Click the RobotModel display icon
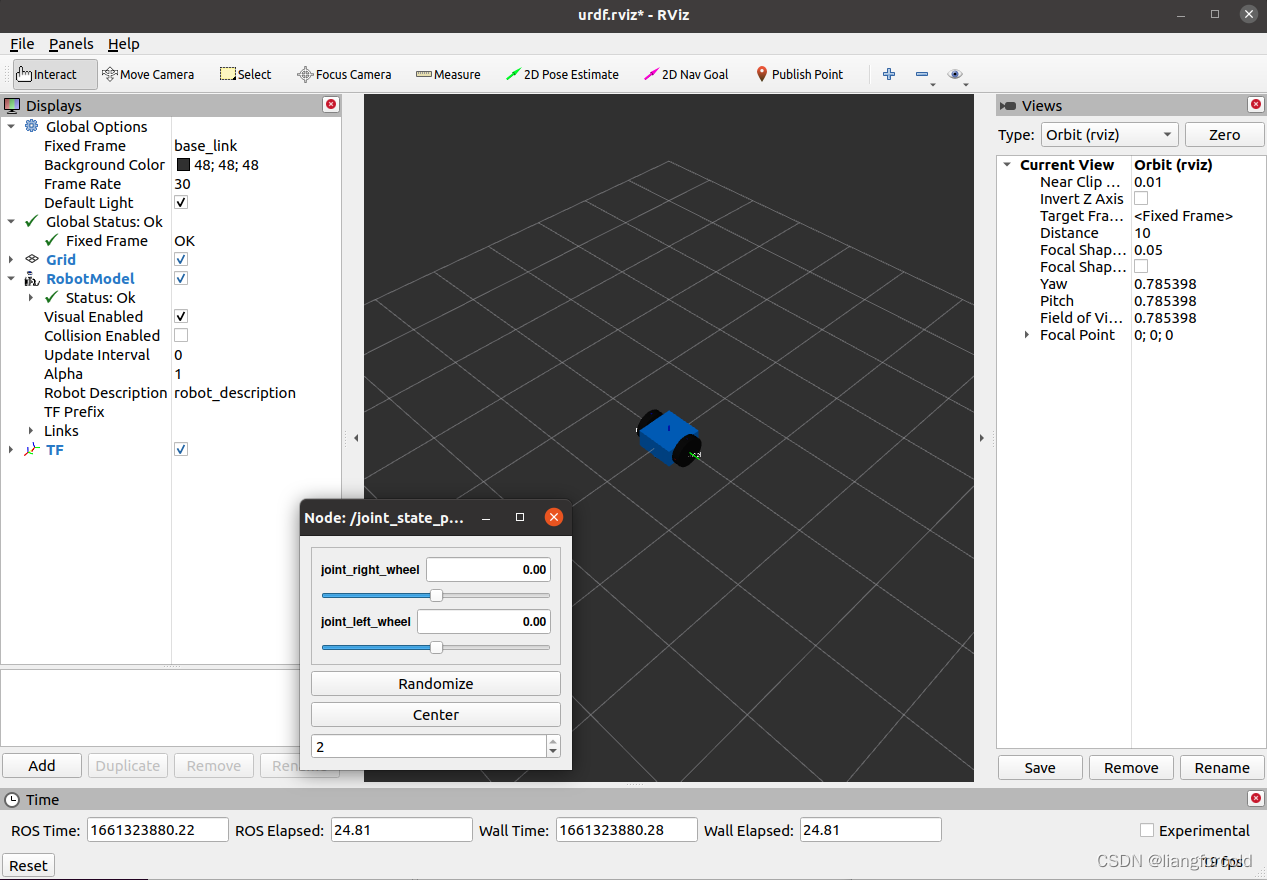The height and width of the screenshot is (880, 1267). click(x=32, y=278)
